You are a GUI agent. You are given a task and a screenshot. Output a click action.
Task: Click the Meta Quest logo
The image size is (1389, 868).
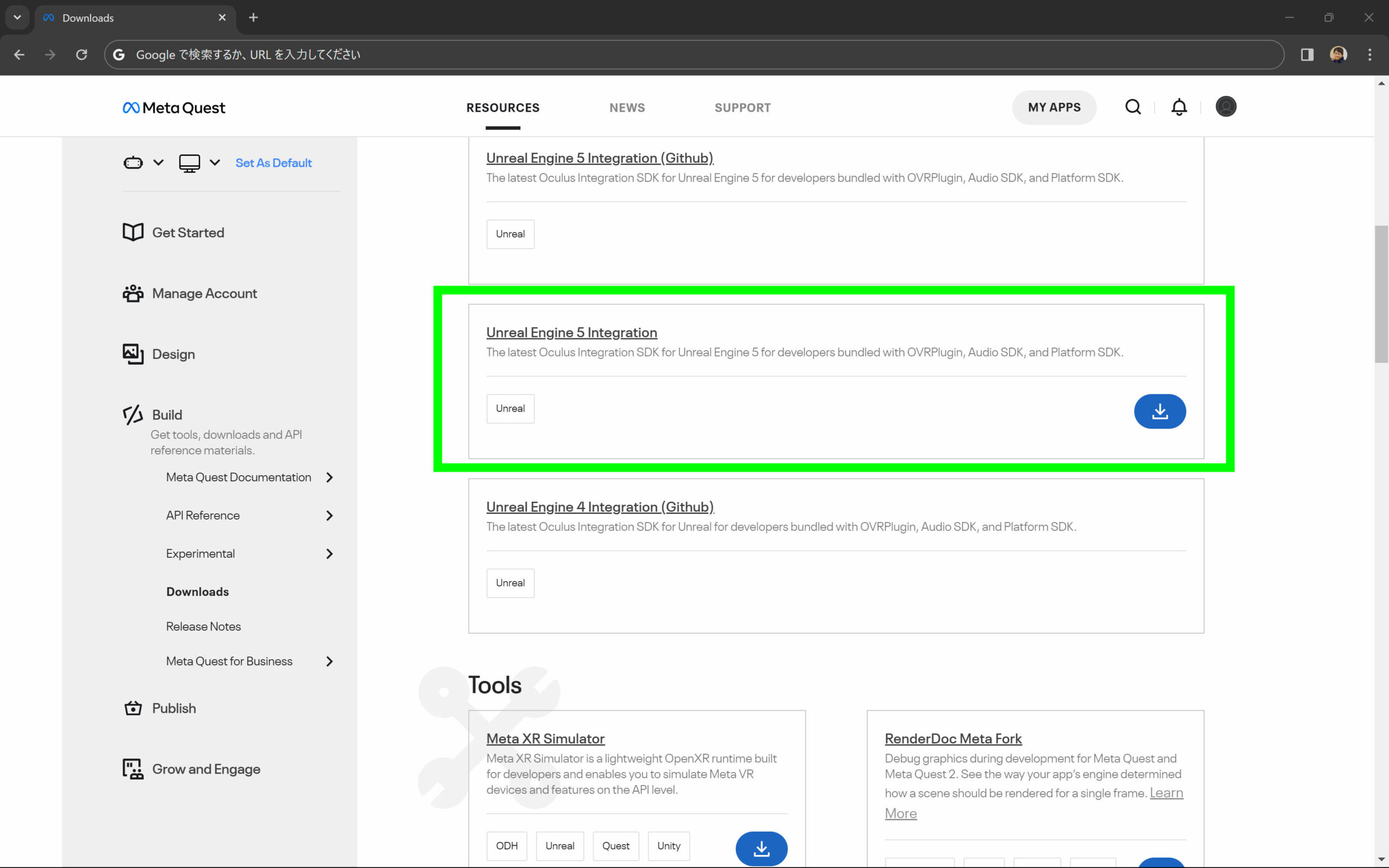[174, 108]
